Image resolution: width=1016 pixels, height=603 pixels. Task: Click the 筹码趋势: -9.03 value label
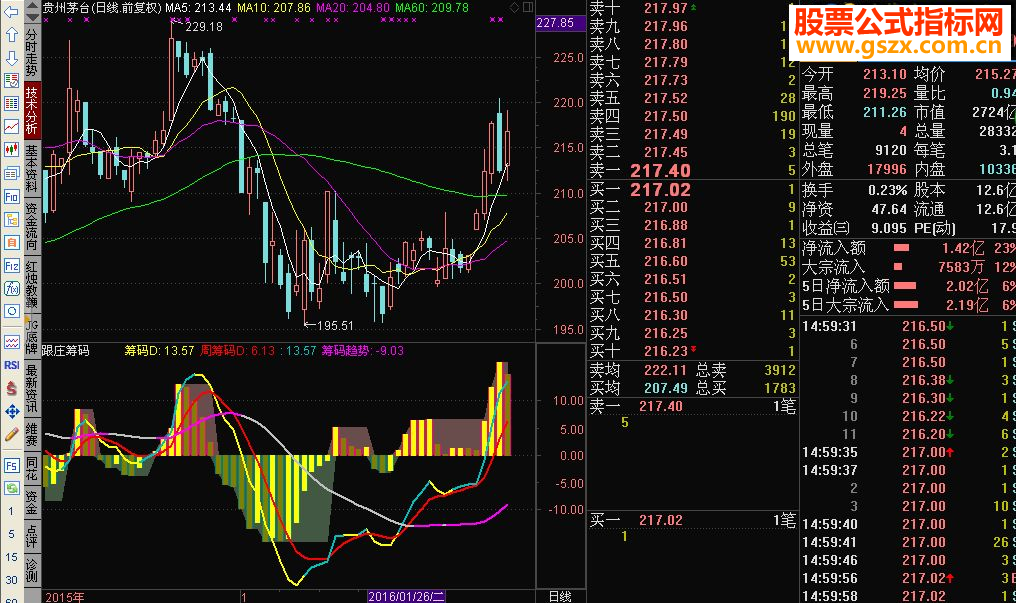click(x=363, y=350)
